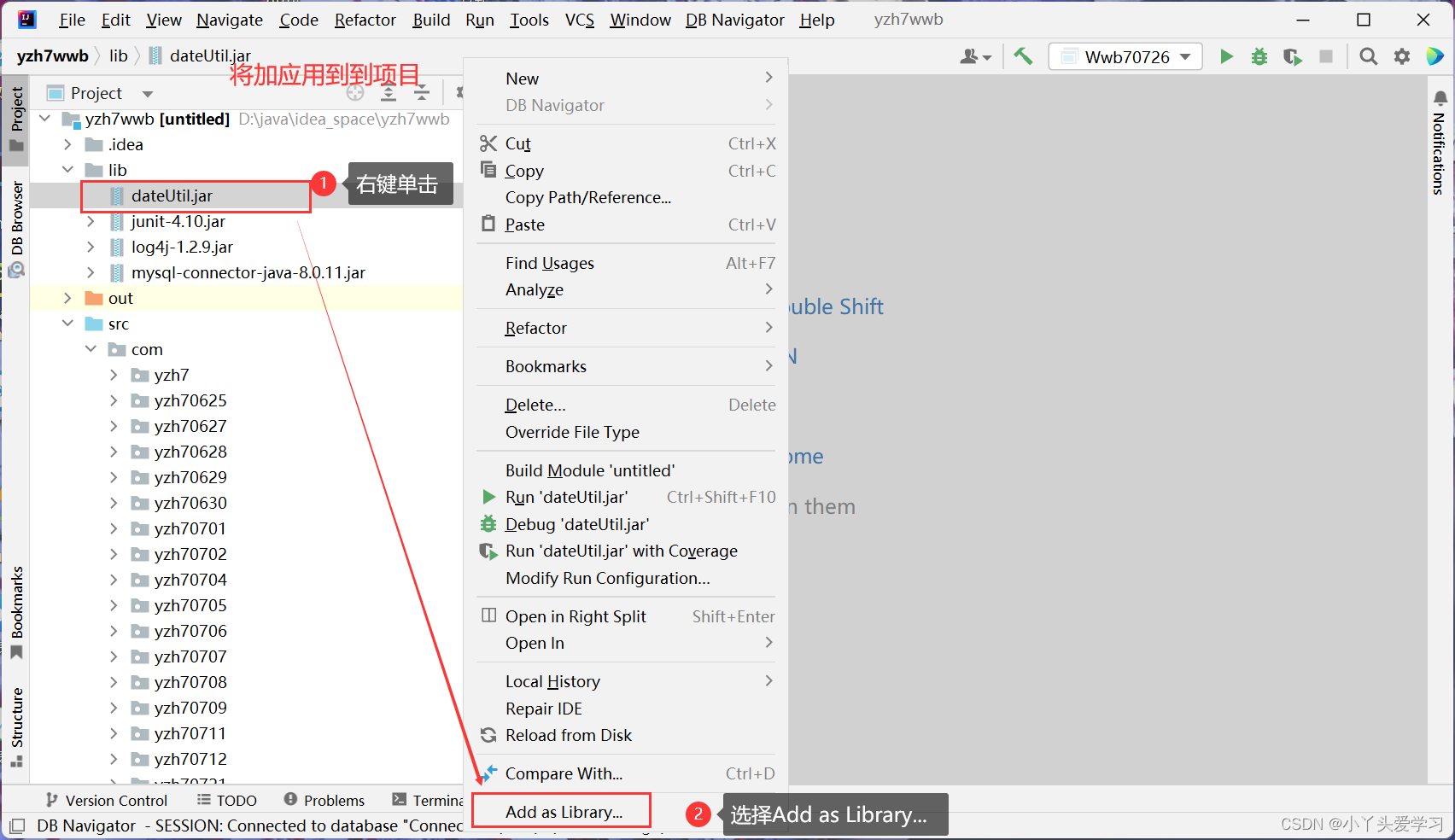The height and width of the screenshot is (840, 1455).
Task: Collapse the src folder
Action: [68, 324]
